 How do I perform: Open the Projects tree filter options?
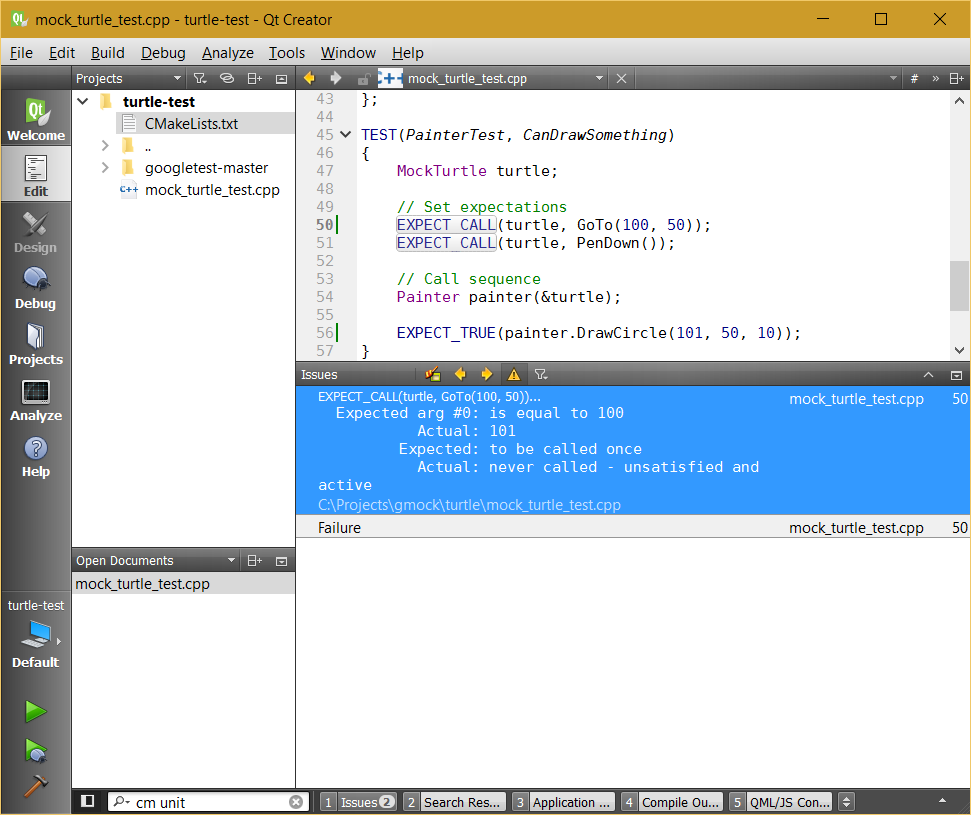tap(199, 79)
